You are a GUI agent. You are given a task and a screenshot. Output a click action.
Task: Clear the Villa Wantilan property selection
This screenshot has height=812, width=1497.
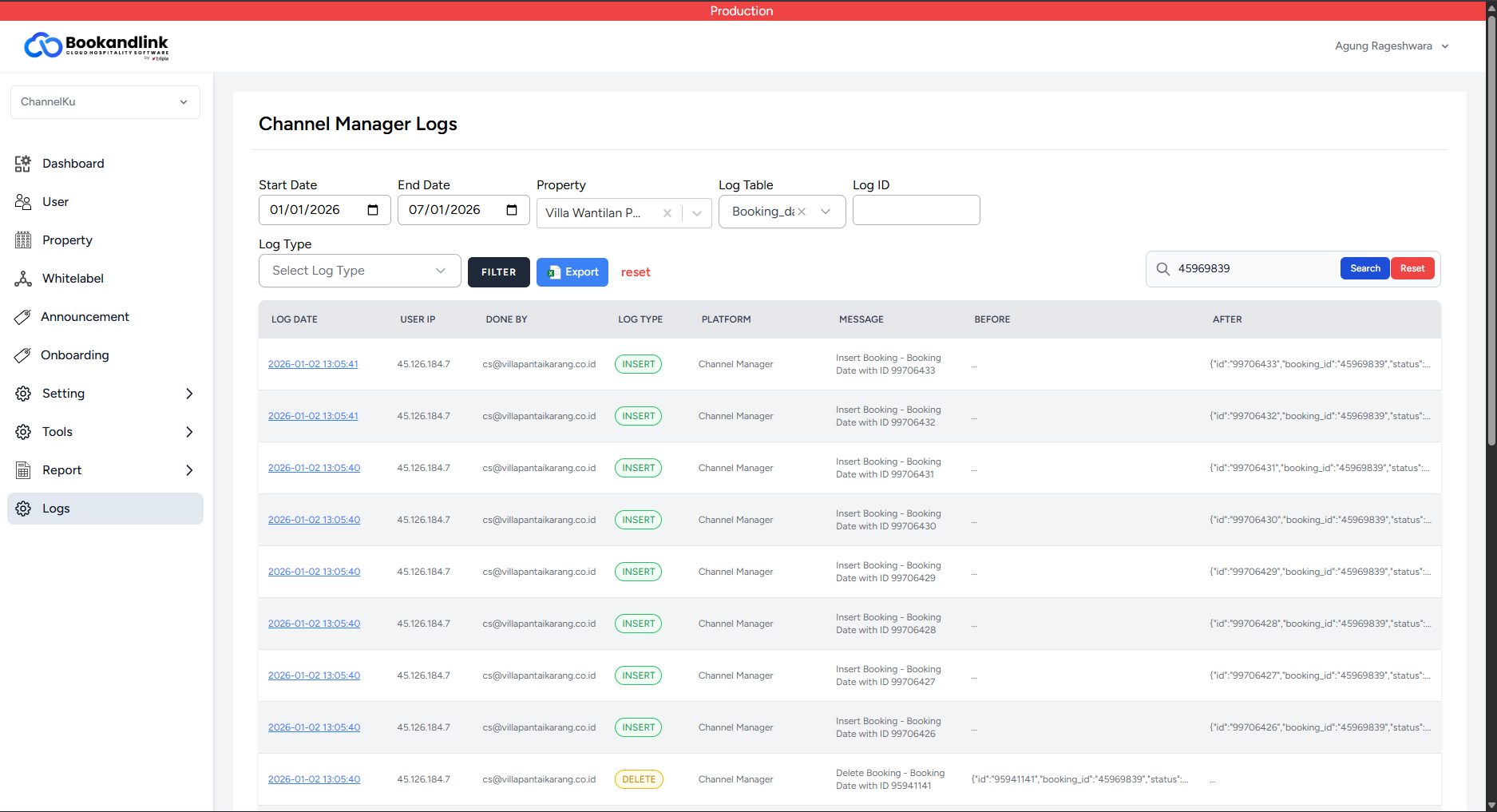click(x=667, y=213)
